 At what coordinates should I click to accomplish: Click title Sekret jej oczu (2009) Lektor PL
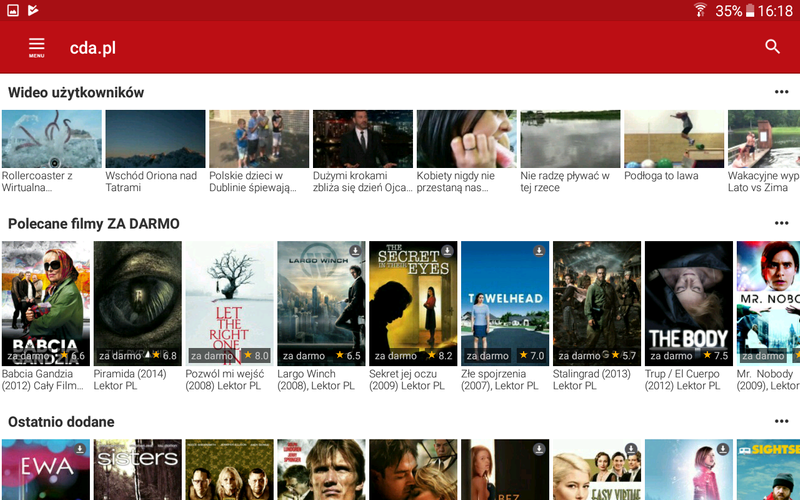407,380
